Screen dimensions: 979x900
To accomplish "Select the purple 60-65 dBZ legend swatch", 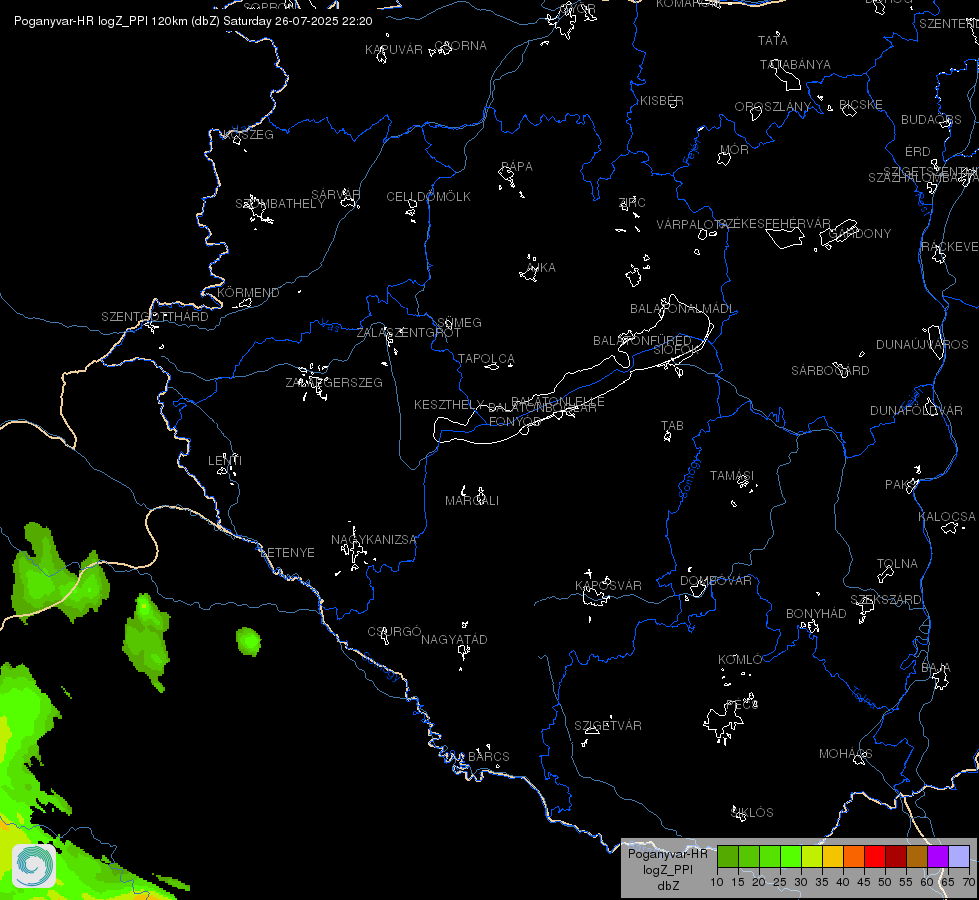I will click(938, 856).
